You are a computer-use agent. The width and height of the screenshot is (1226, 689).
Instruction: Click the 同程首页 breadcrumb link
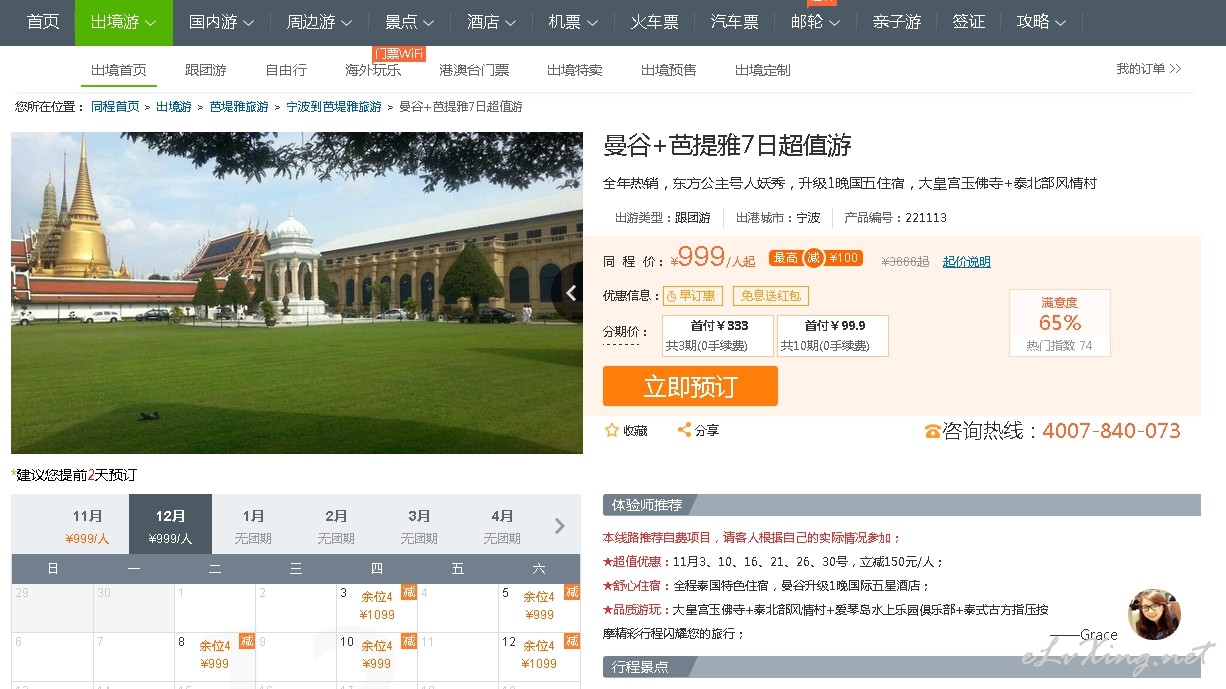click(x=115, y=107)
